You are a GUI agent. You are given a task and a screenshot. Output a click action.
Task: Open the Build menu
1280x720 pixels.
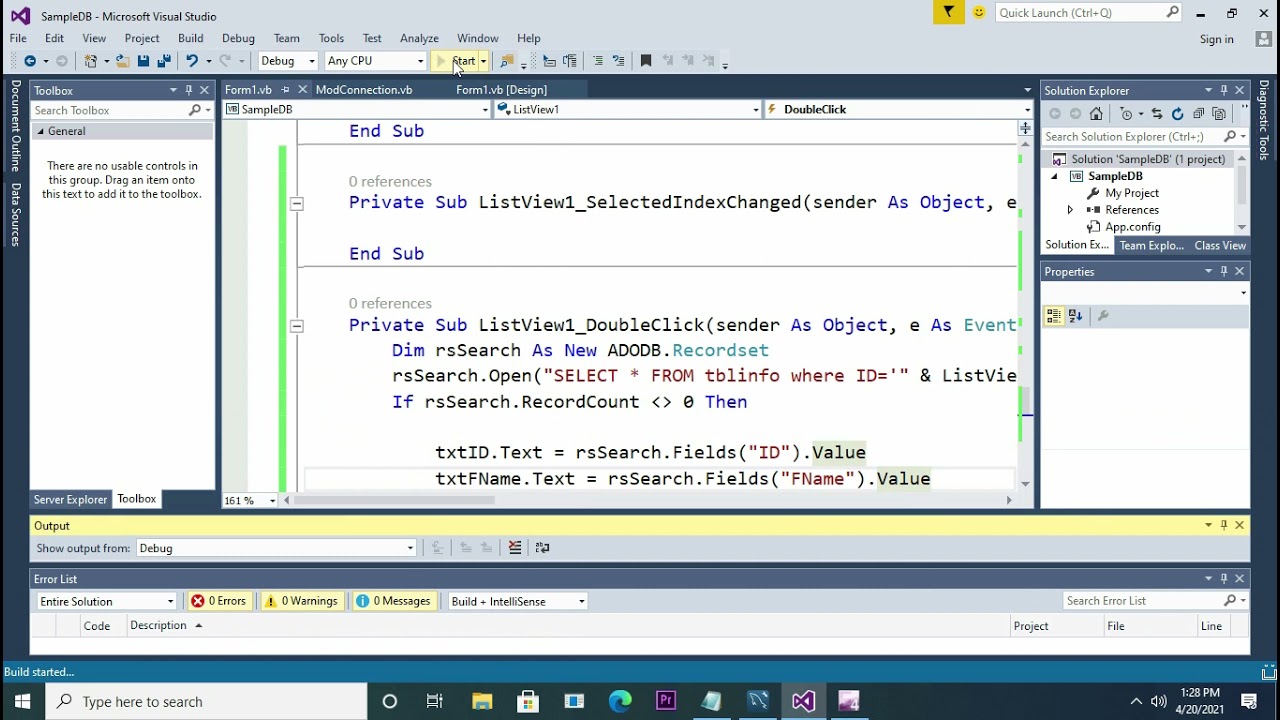190,38
